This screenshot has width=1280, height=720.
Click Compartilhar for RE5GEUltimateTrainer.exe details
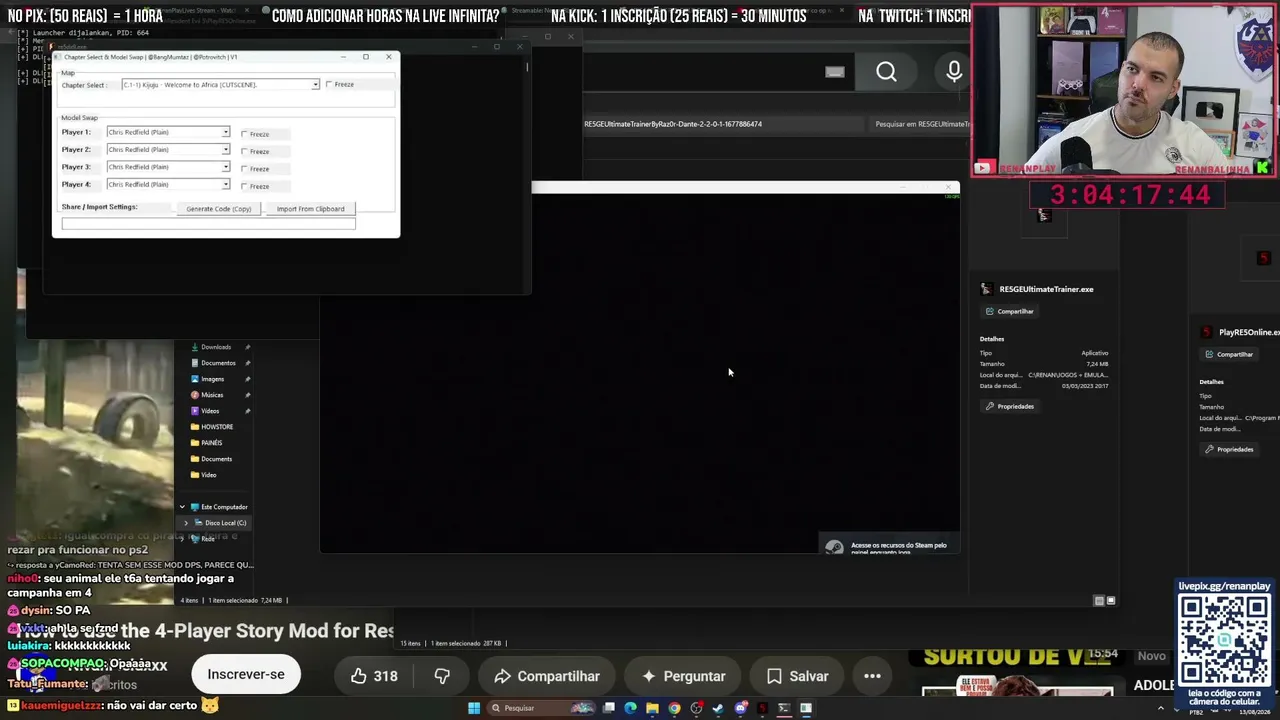click(1009, 311)
